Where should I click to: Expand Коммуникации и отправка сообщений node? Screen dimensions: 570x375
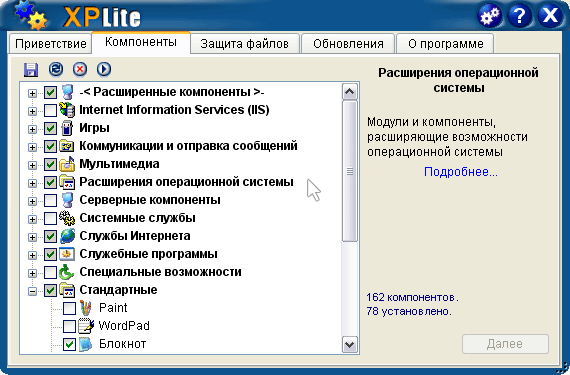32,147
